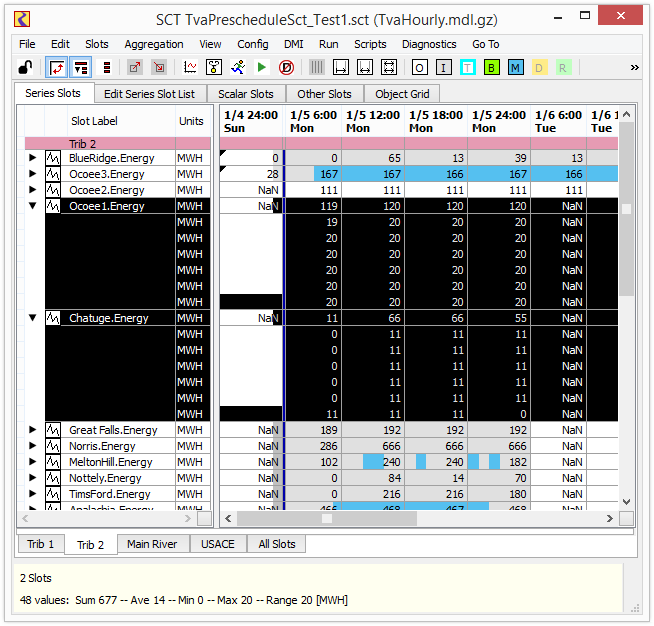Image resolution: width=654 pixels, height=626 pixels.
Task: Click the horizontal scrollbar right arrow
Action: (x=610, y=518)
